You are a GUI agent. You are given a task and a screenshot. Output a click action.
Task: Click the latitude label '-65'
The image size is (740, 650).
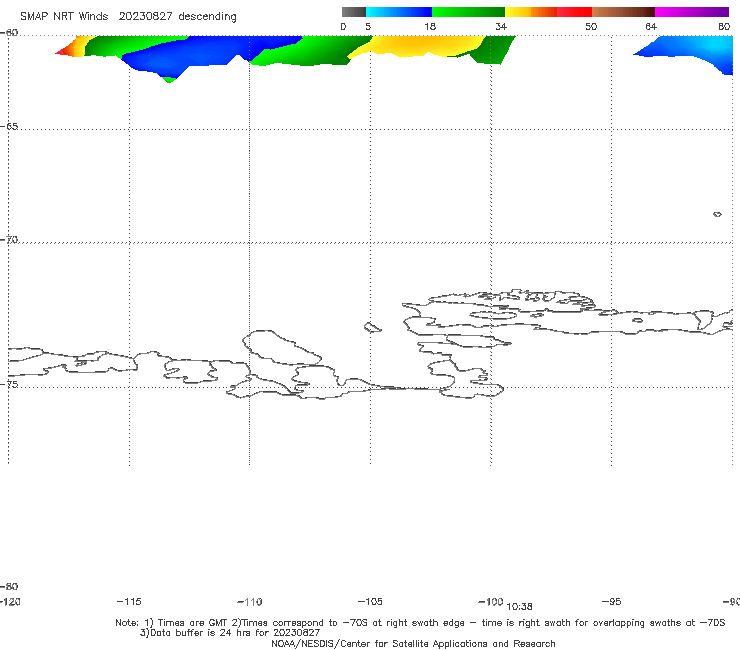[9, 127]
